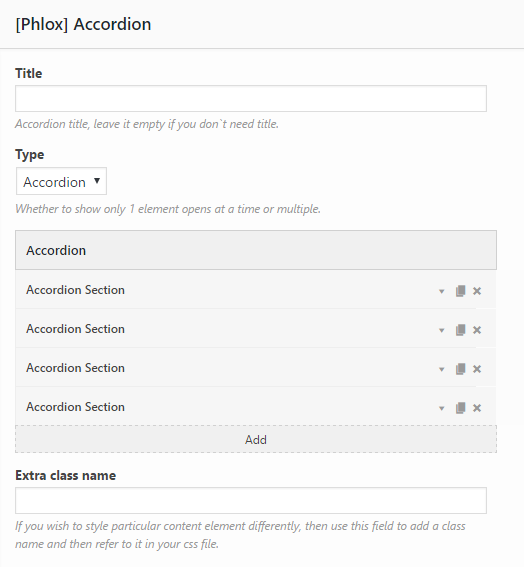Select the first Accordion Section row label
This screenshot has height=567, width=524.
pyautogui.click(x=75, y=290)
